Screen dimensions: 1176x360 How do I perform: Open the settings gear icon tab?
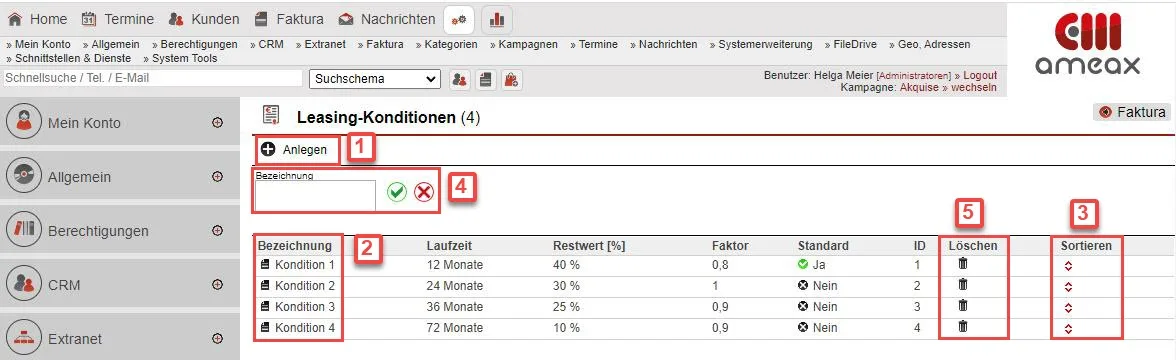coord(459,20)
